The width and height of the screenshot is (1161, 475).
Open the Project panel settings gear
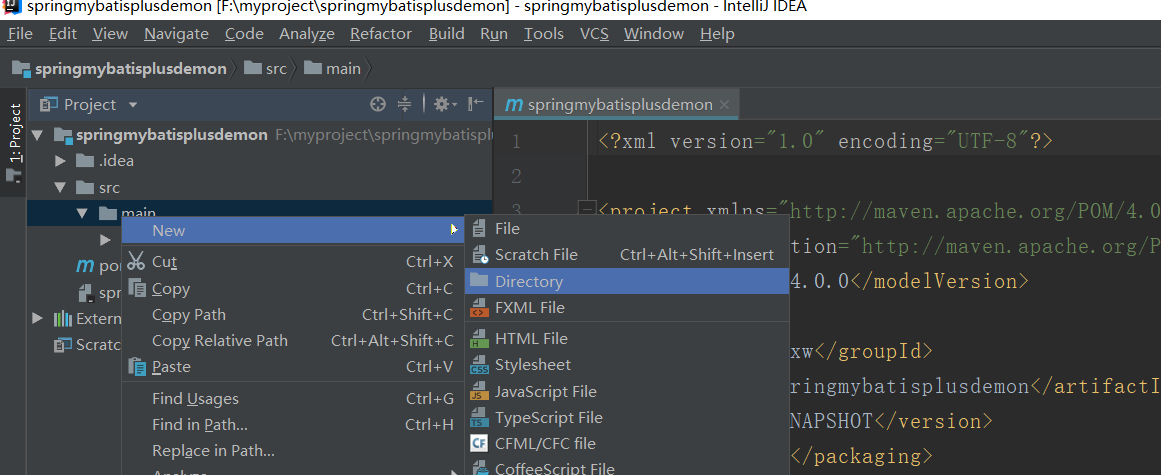[442, 104]
